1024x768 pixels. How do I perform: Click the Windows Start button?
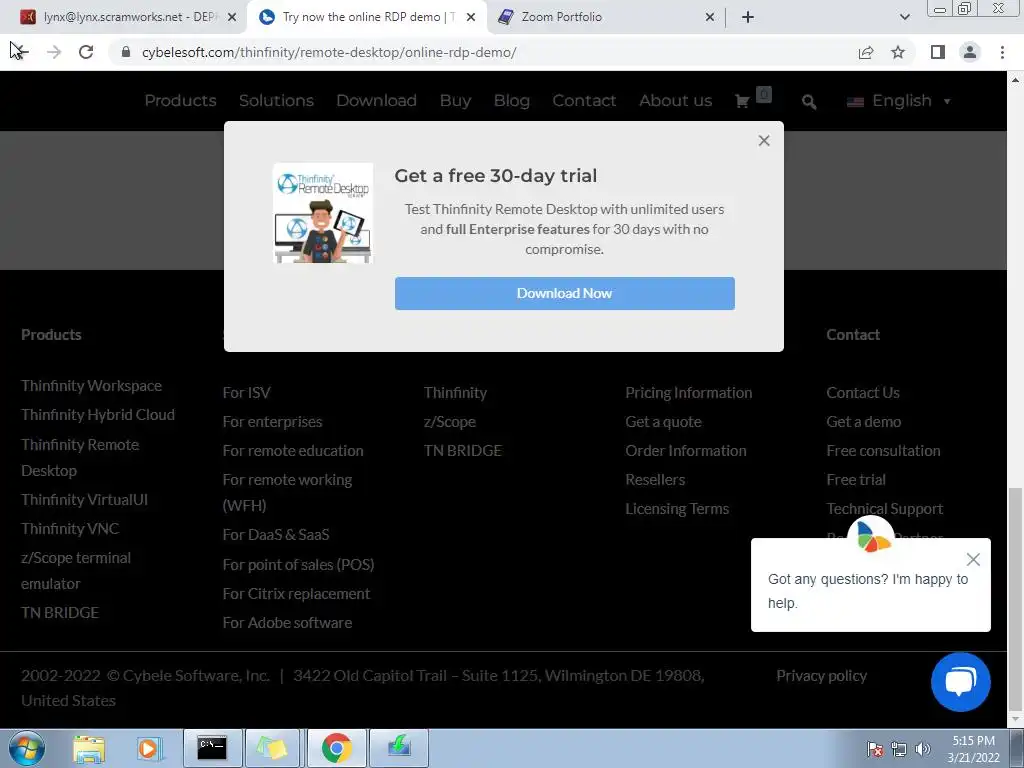(27, 748)
